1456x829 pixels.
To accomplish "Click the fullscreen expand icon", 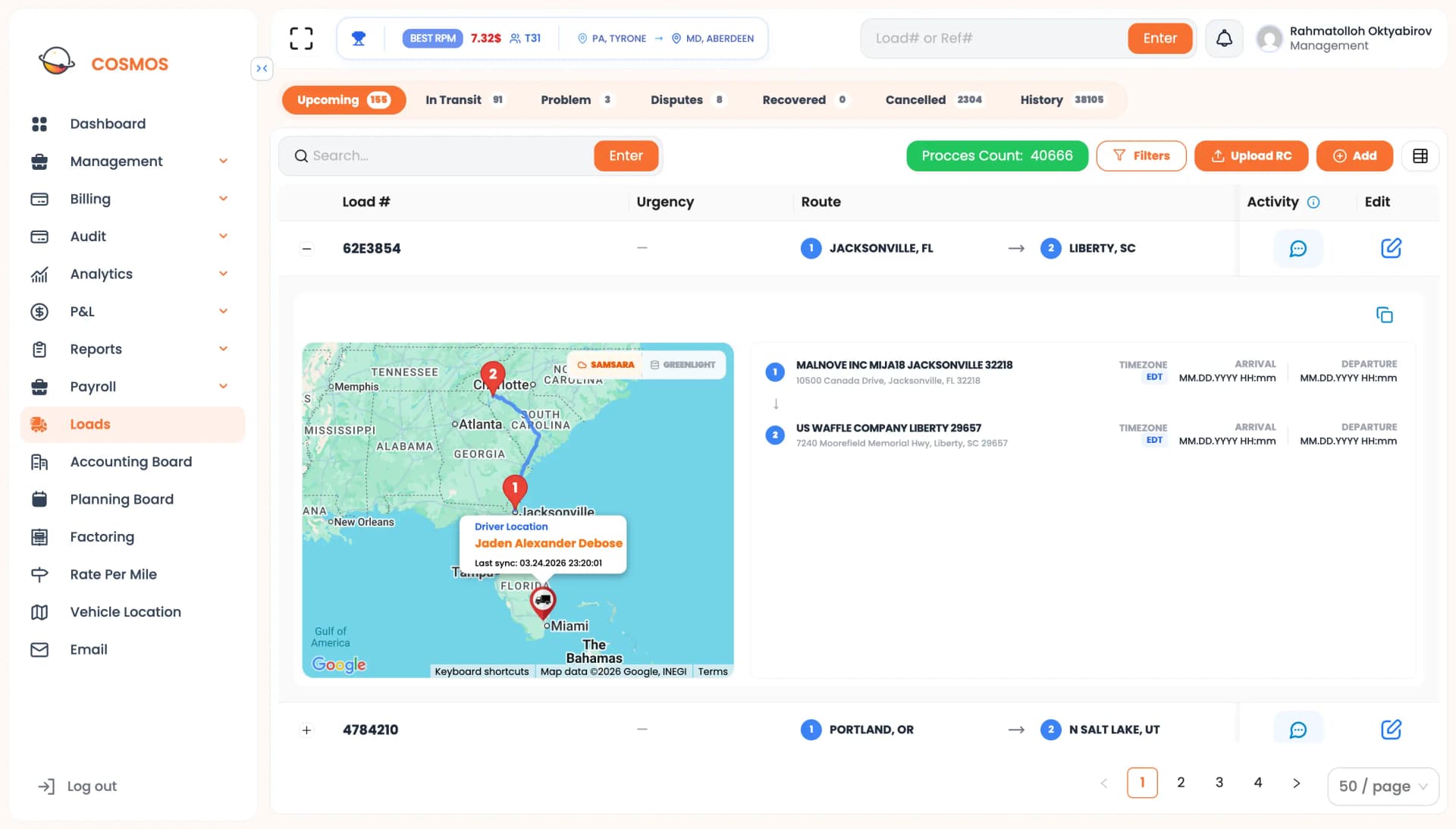I will point(301,39).
